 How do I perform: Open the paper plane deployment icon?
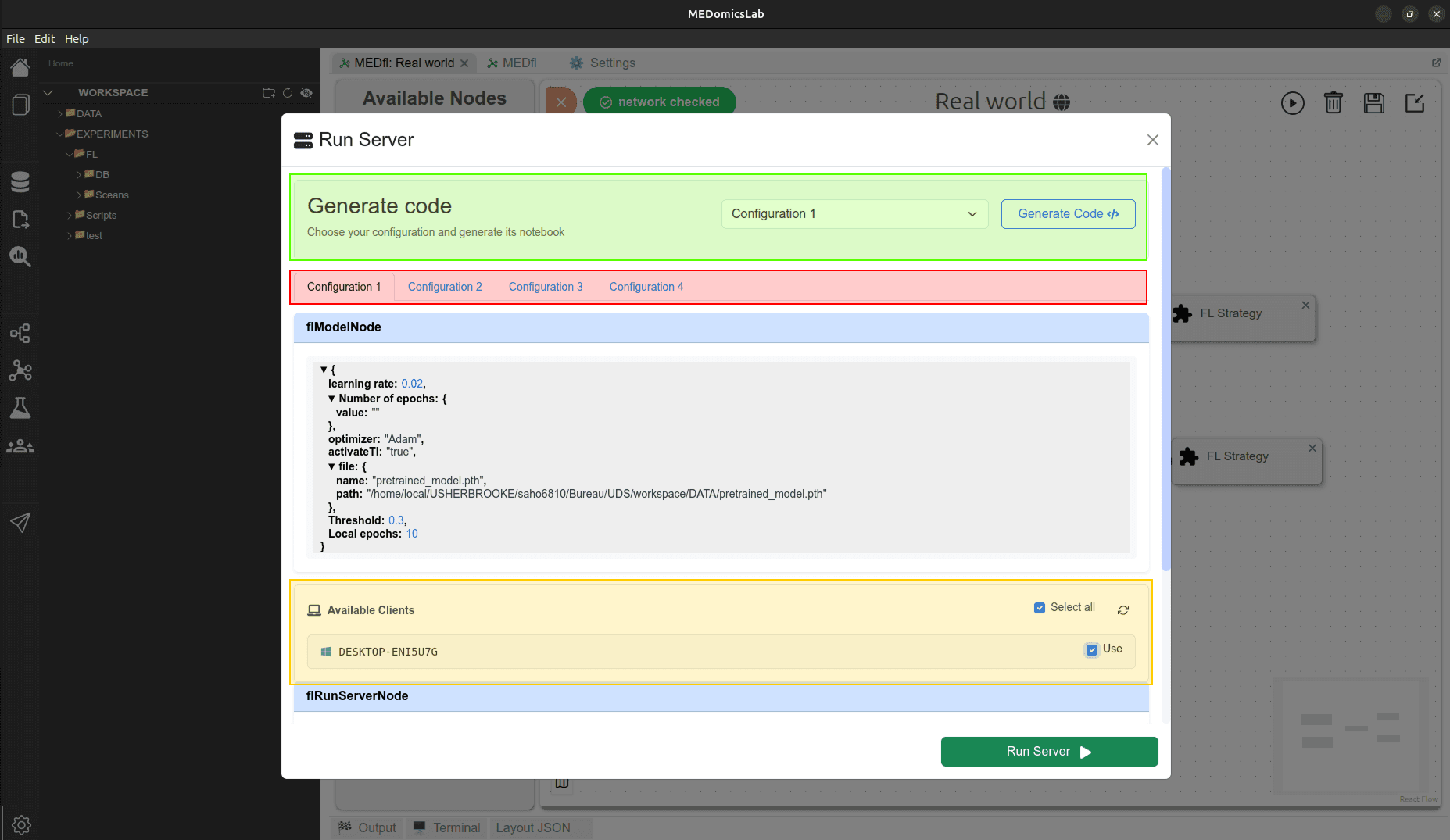coord(21,523)
